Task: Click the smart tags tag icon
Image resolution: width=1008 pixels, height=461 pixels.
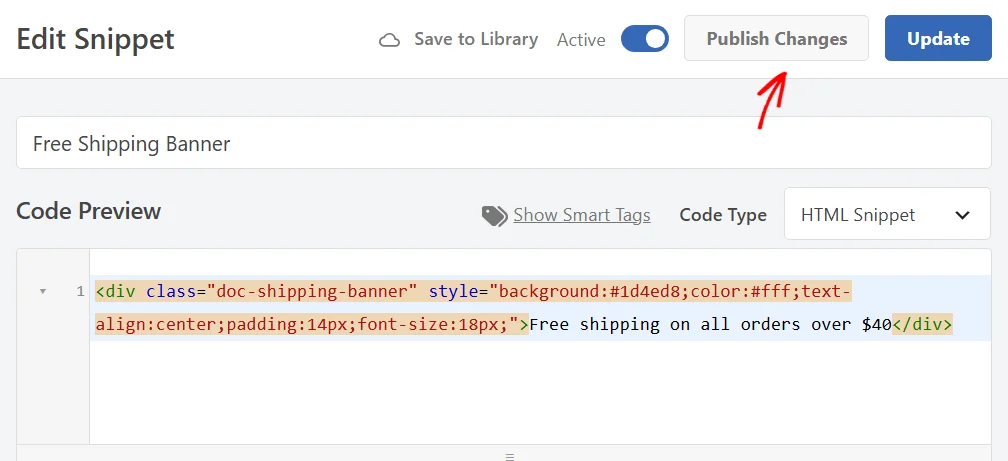Action: 494,216
